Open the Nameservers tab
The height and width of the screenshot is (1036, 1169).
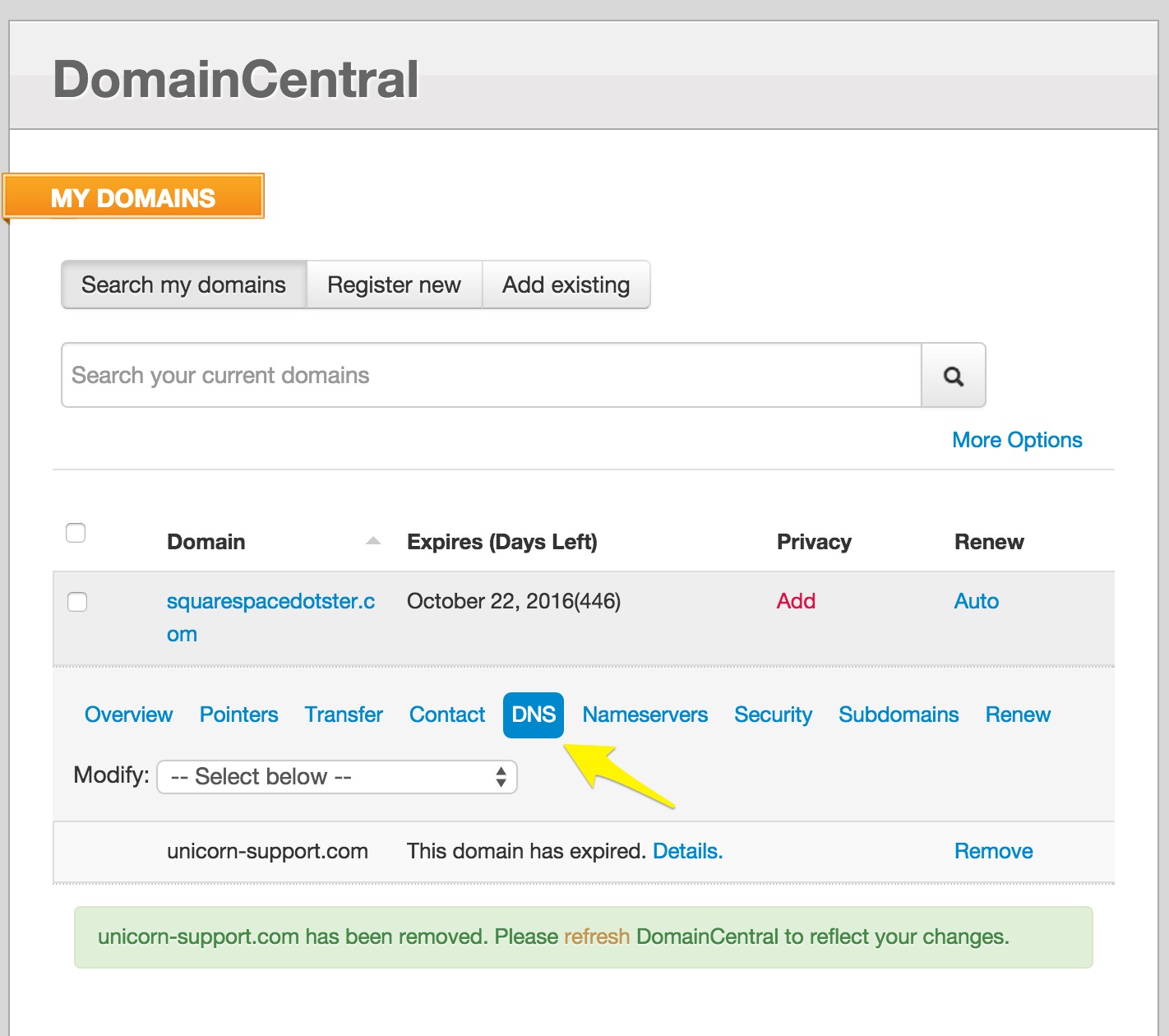[645, 715]
